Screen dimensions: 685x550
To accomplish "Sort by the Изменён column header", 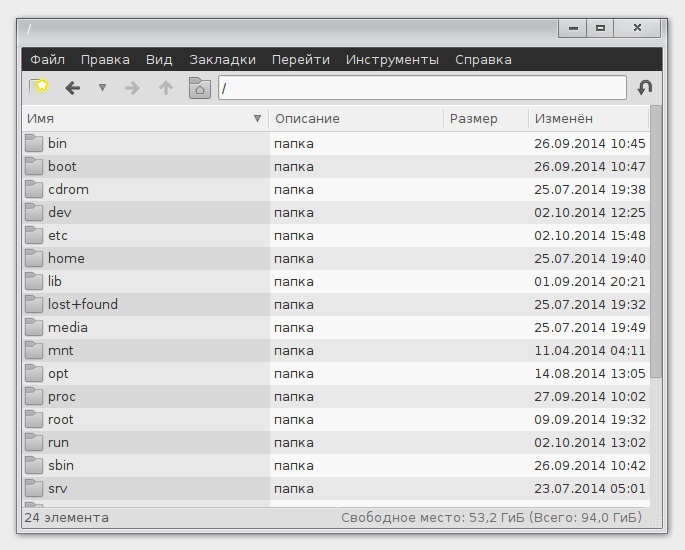I will tap(588, 118).
